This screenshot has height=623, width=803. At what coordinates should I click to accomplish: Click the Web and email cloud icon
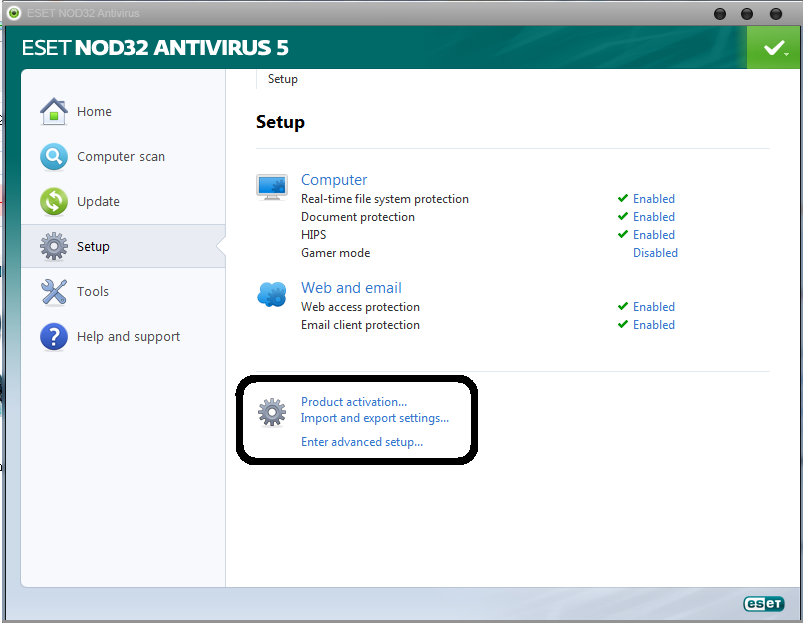pyautogui.click(x=272, y=295)
